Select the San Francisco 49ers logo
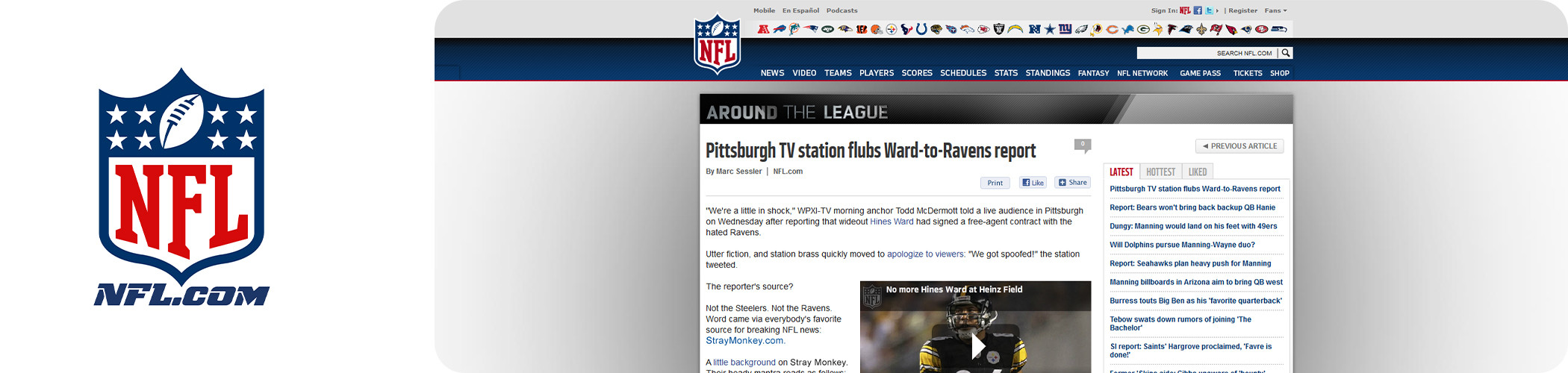Image resolution: width=1568 pixels, height=373 pixels. [x=1262, y=29]
